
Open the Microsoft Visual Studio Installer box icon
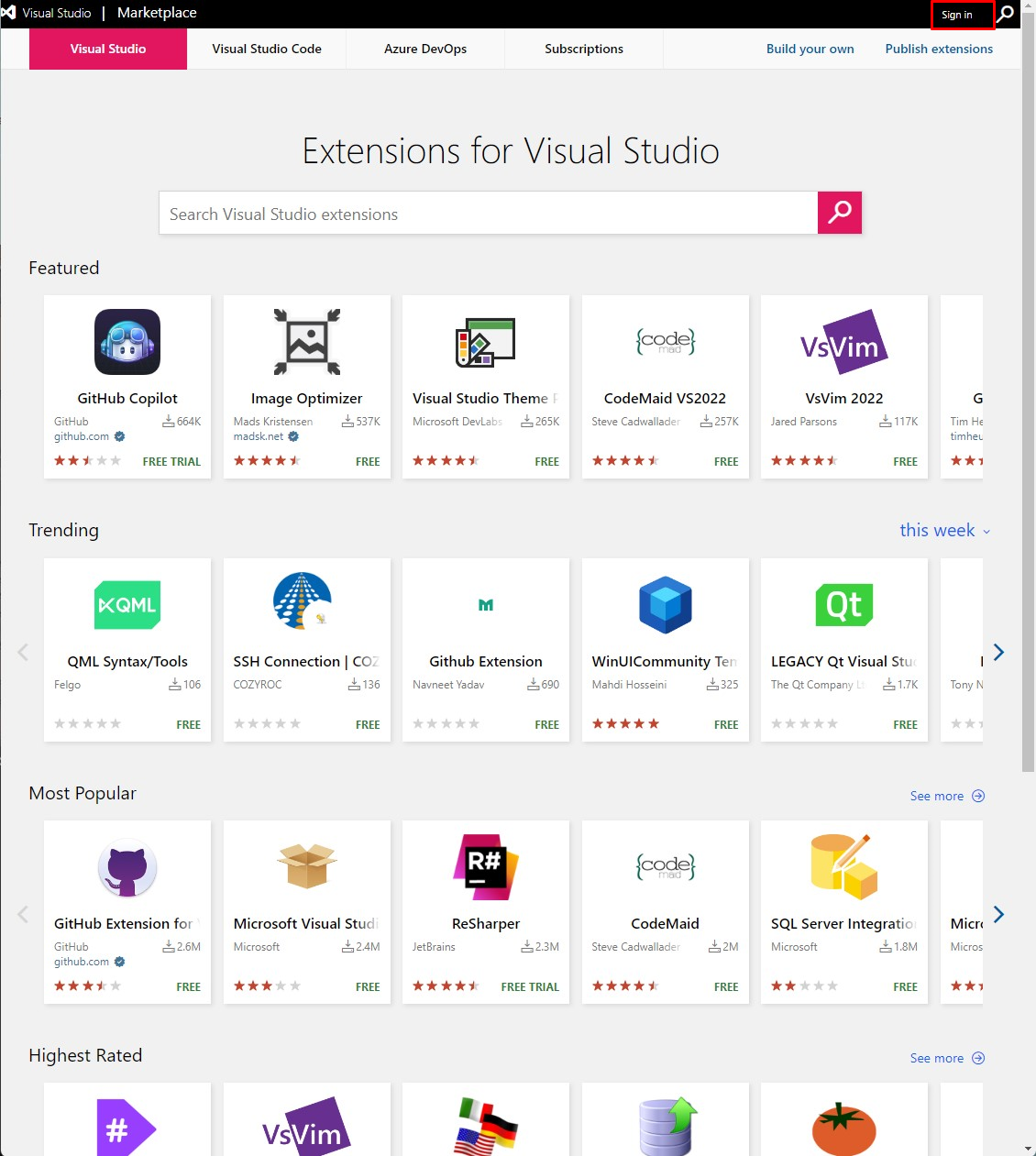click(307, 866)
